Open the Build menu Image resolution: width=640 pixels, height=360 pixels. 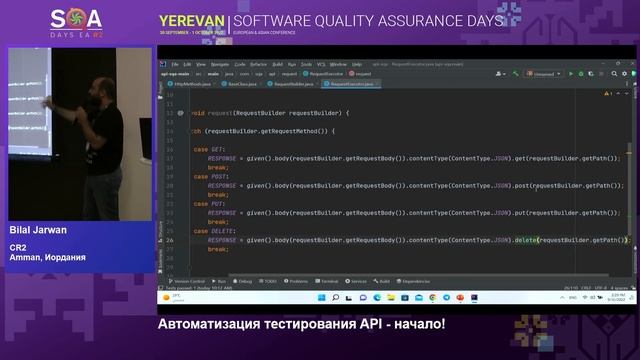pos(278,64)
